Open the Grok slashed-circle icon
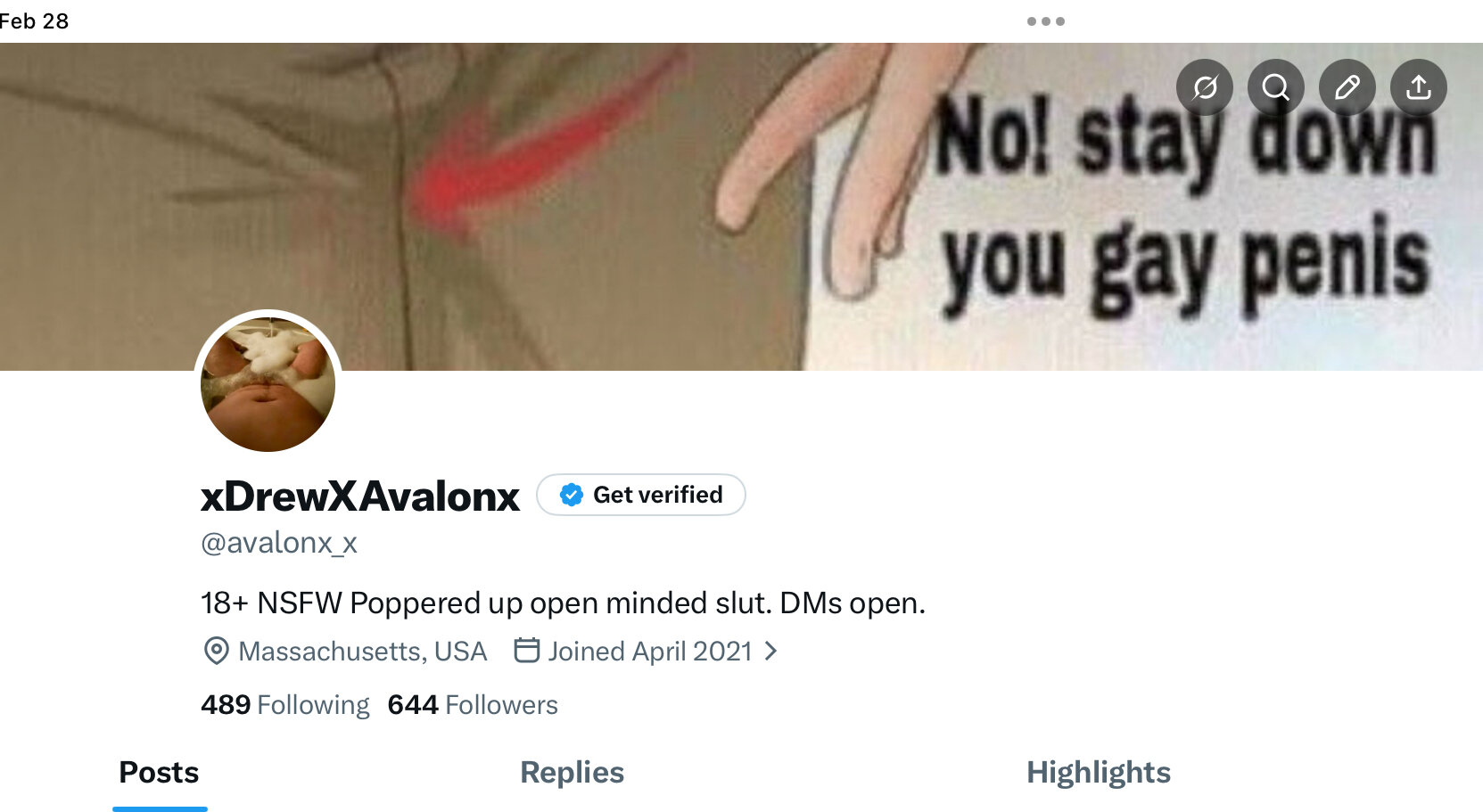This screenshot has width=1483, height=812. pos(1205,87)
